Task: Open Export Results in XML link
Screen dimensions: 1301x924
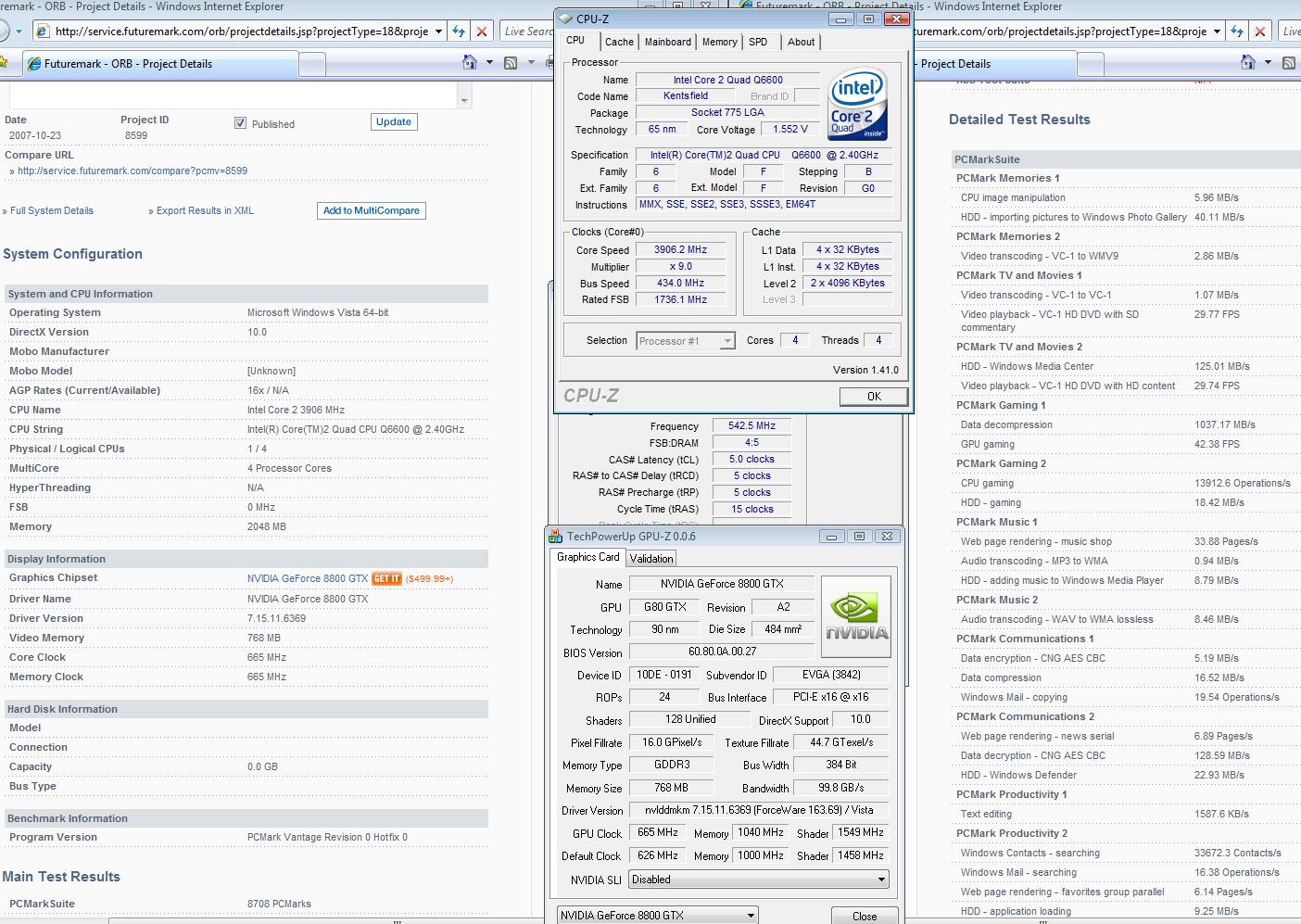Action: click(x=205, y=210)
